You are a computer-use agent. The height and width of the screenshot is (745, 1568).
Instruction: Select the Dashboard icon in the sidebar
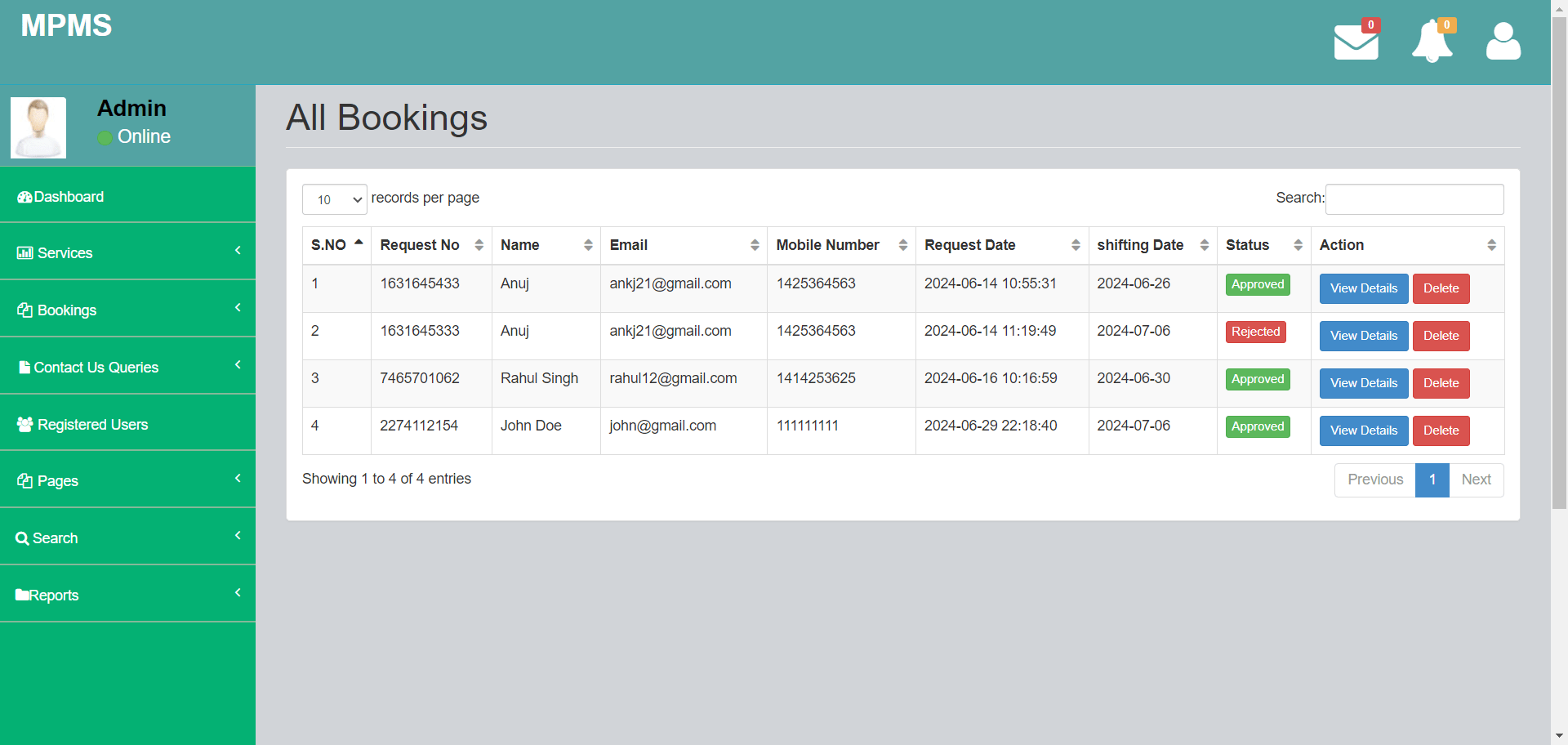point(24,196)
